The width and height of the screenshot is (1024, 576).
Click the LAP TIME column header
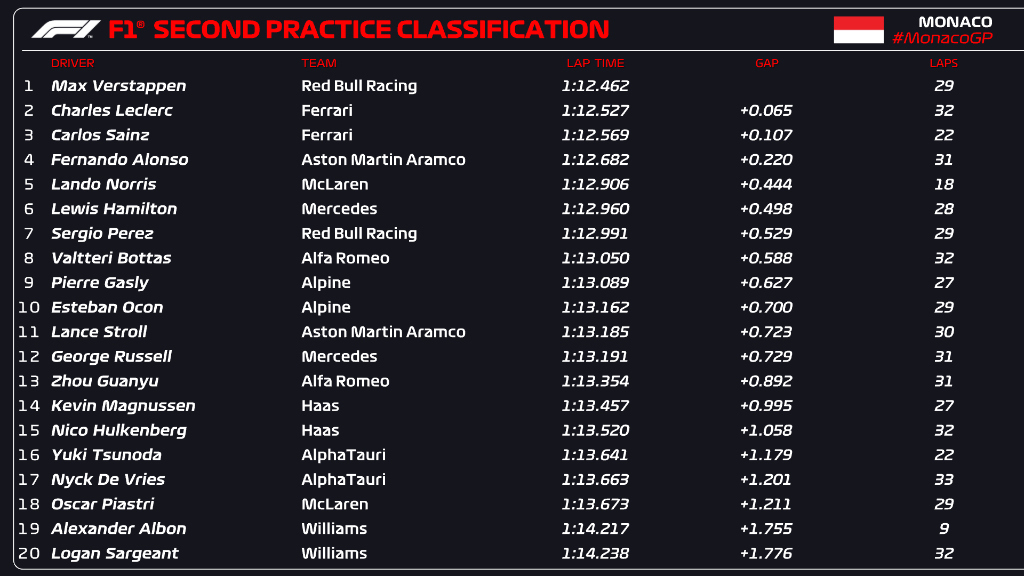(595, 63)
